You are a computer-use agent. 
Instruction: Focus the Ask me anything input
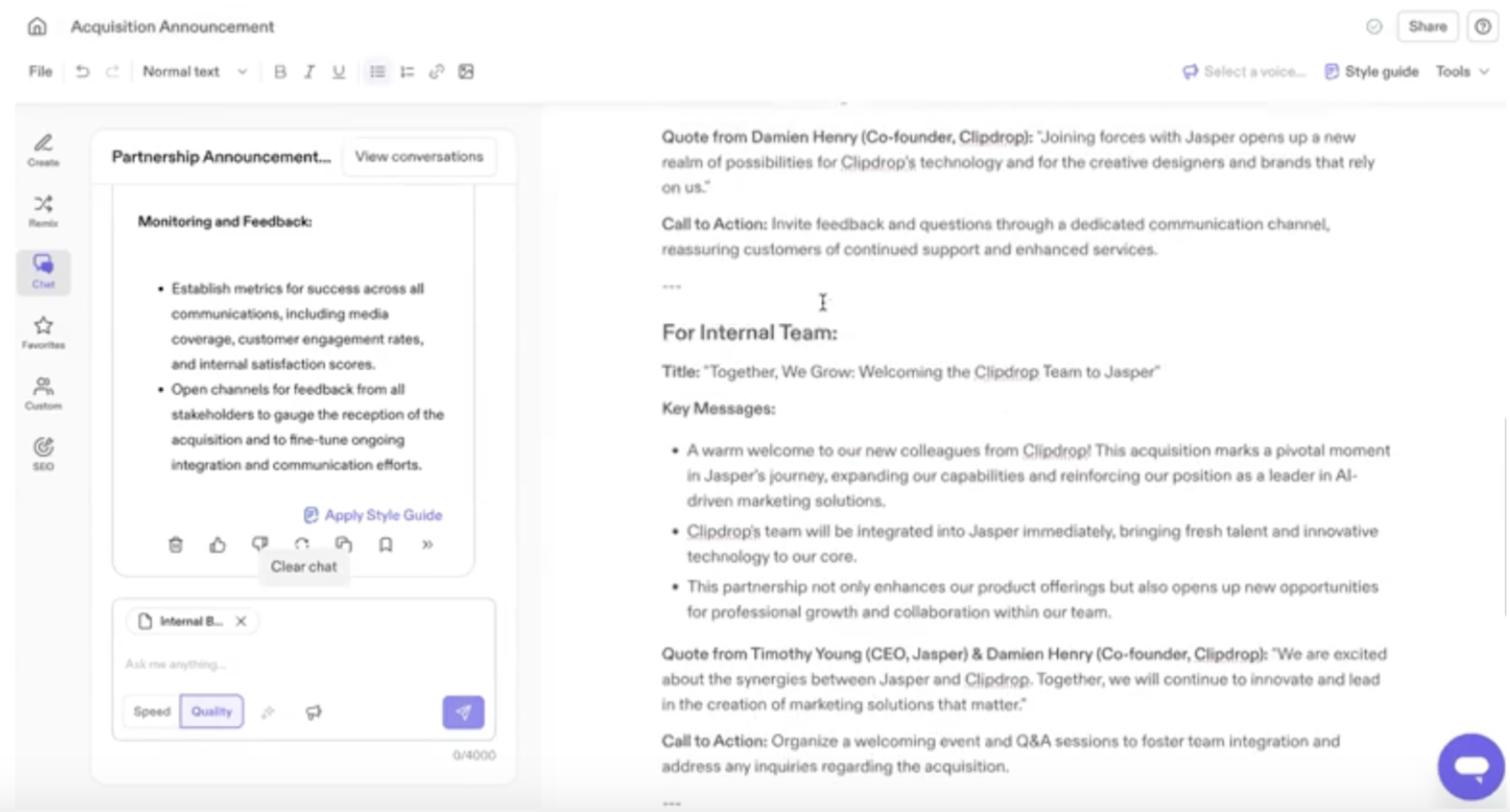(303, 664)
